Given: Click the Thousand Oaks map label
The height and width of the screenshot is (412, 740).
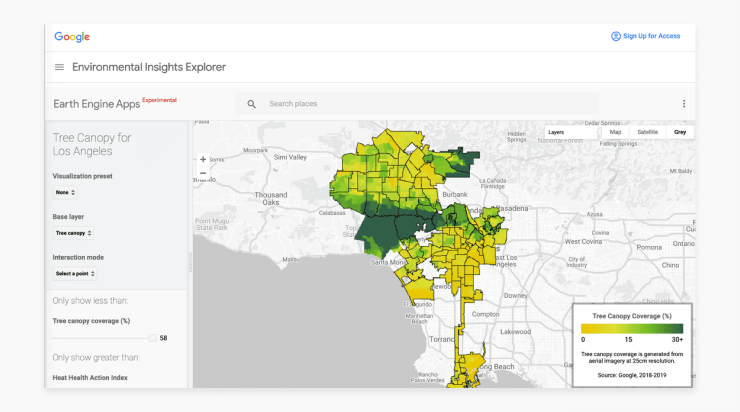Looking at the screenshot, I should pos(270,199).
